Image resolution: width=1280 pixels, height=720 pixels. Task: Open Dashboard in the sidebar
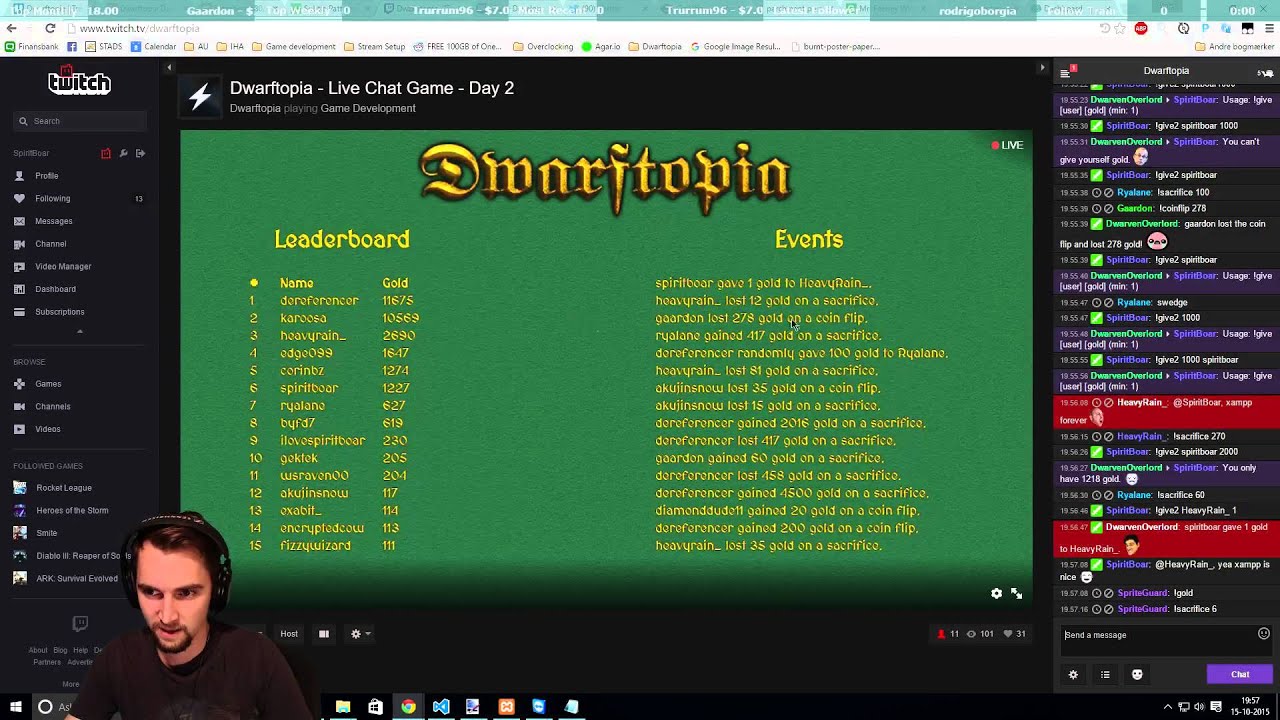tap(55, 289)
